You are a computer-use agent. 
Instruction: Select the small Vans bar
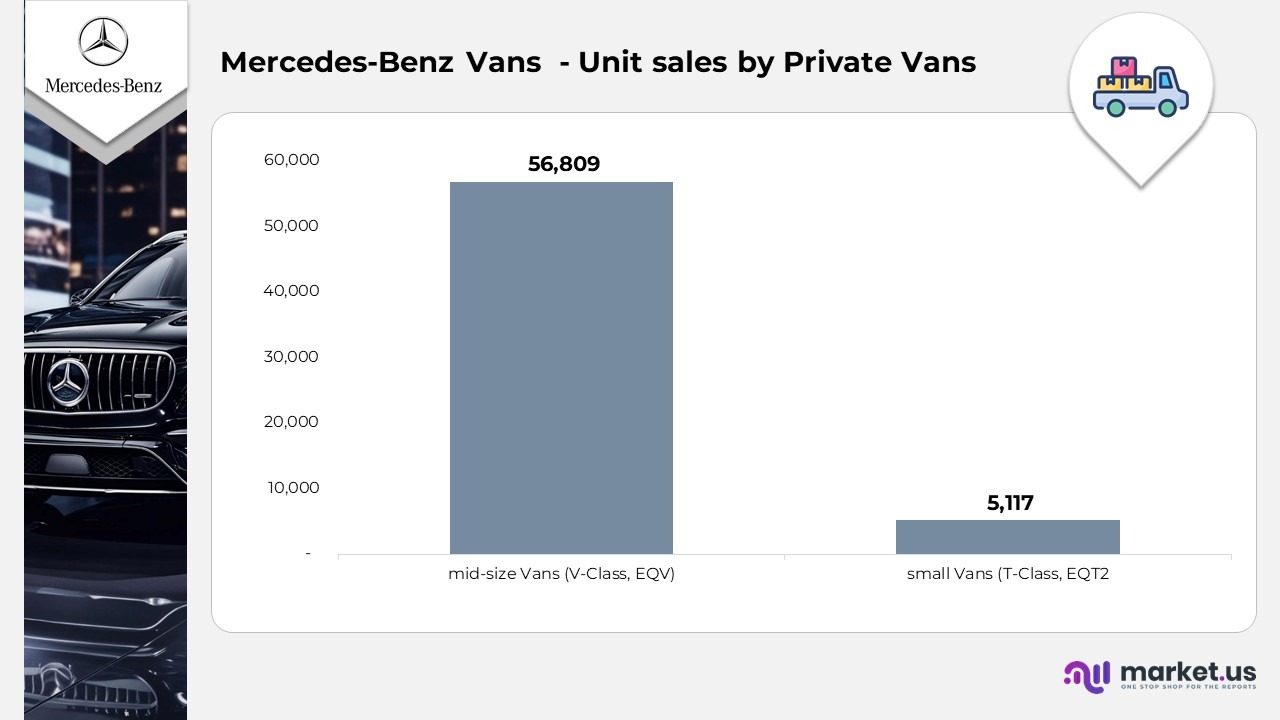(x=1007, y=537)
